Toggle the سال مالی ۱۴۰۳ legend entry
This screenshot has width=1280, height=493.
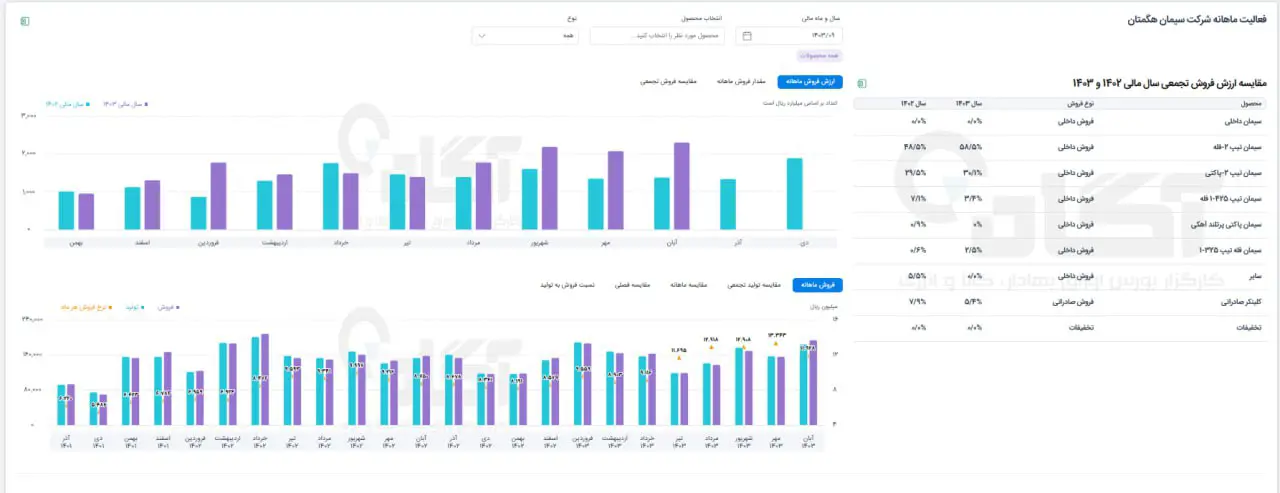pyautogui.click(x=125, y=103)
